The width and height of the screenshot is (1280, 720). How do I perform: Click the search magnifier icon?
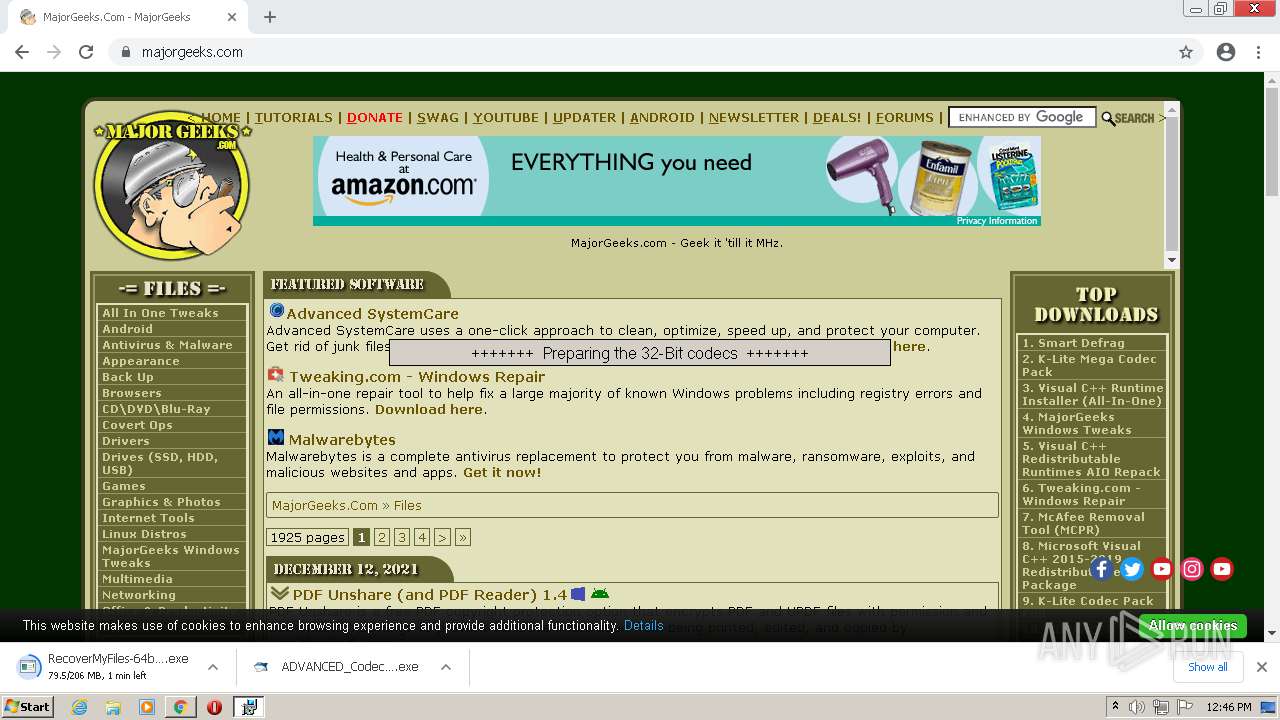point(1108,118)
